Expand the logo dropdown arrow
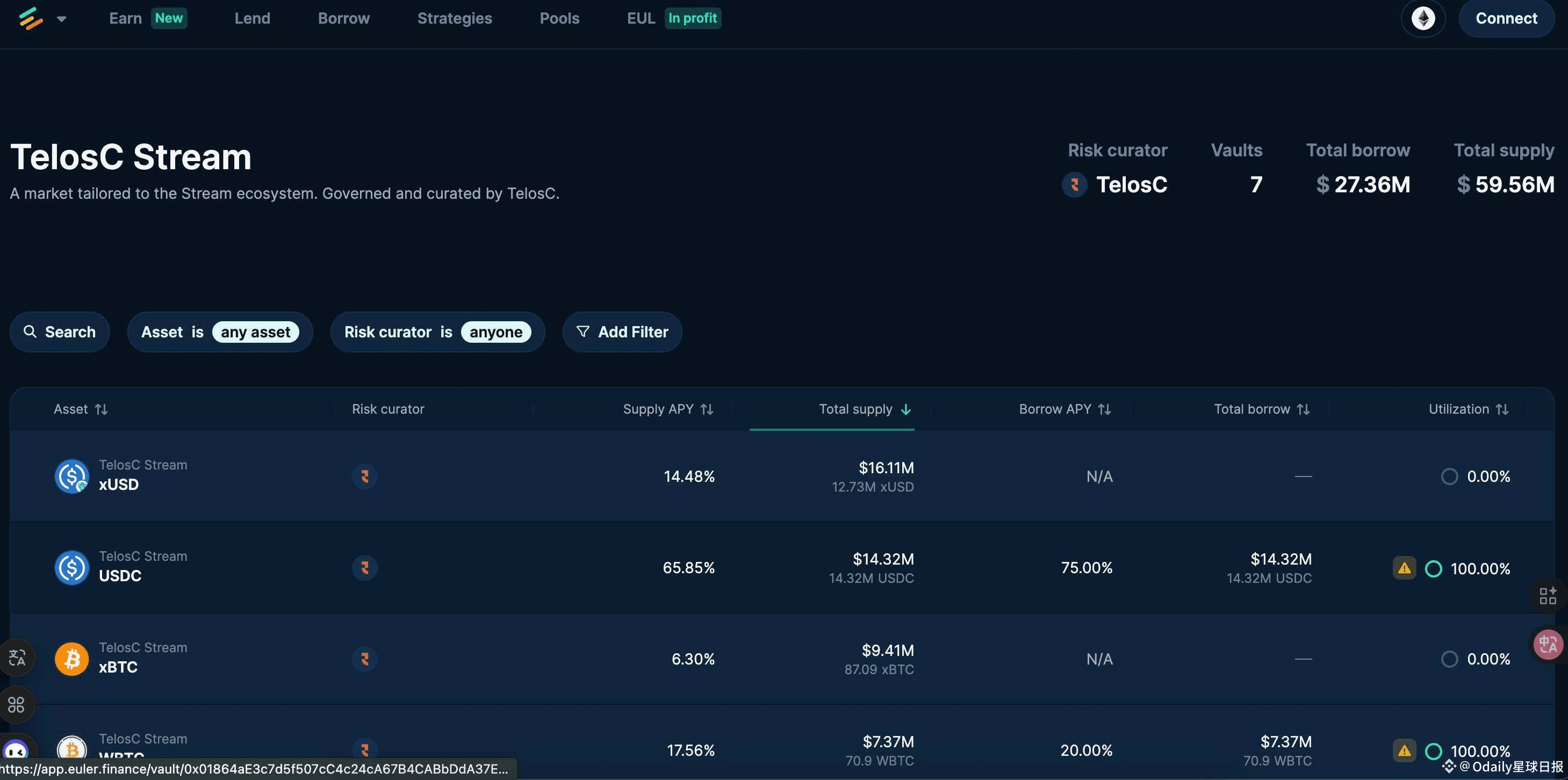1568x780 pixels. click(x=61, y=19)
